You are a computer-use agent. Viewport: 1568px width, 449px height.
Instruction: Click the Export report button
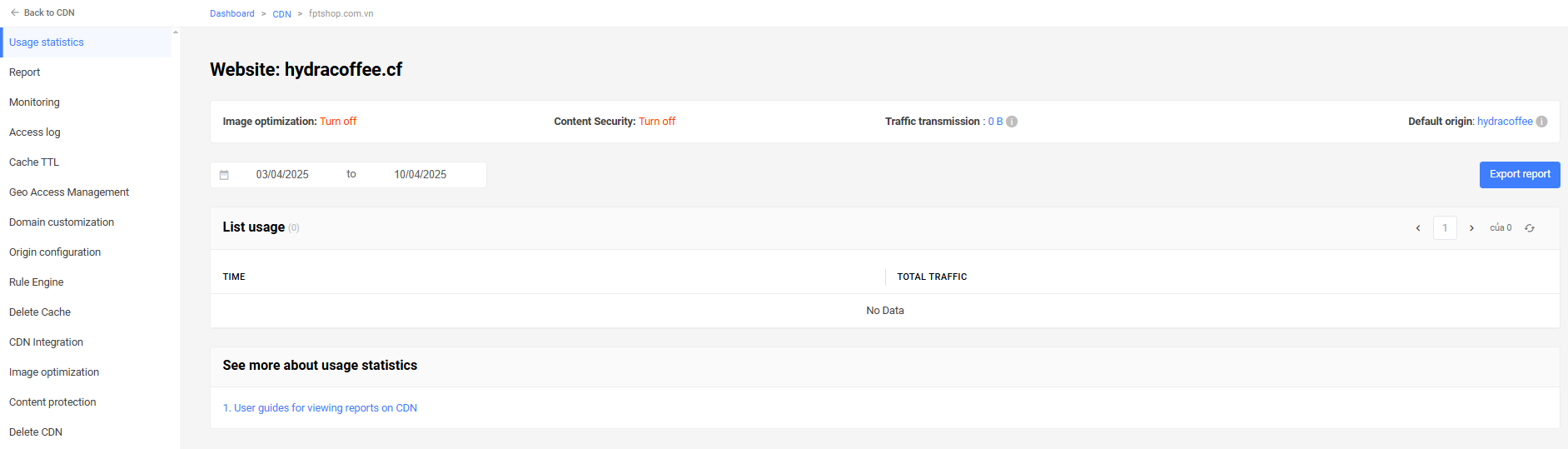point(1520,175)
